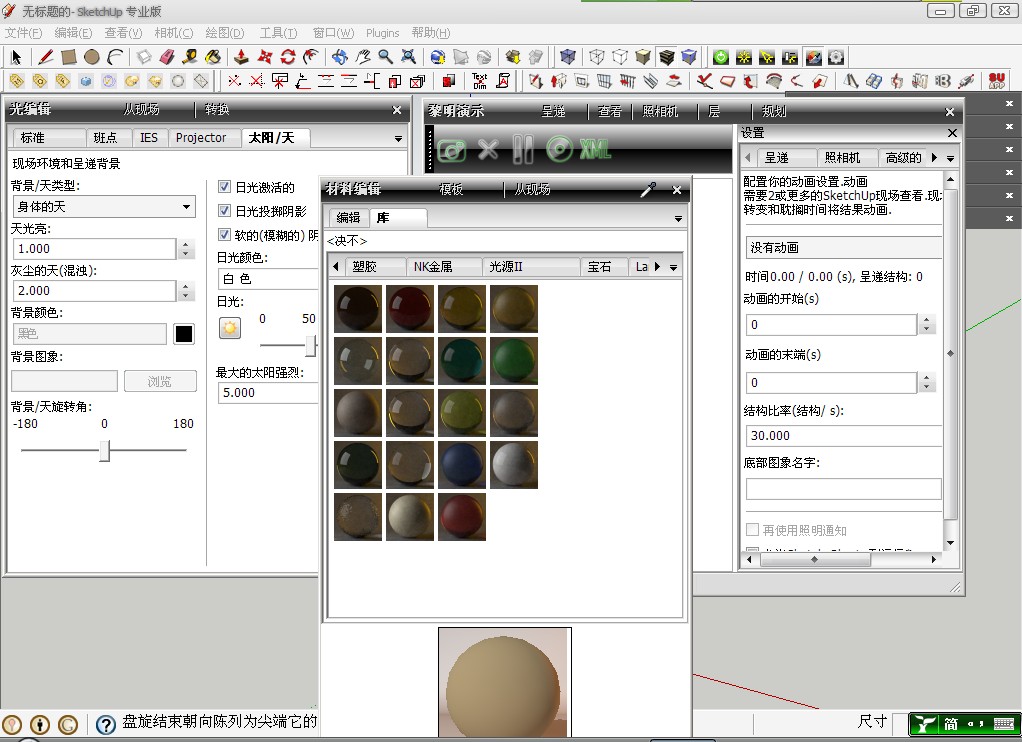Select the arrow Select tool
The width and height of the screenshot is (1022, 742).
coord(16,57)
